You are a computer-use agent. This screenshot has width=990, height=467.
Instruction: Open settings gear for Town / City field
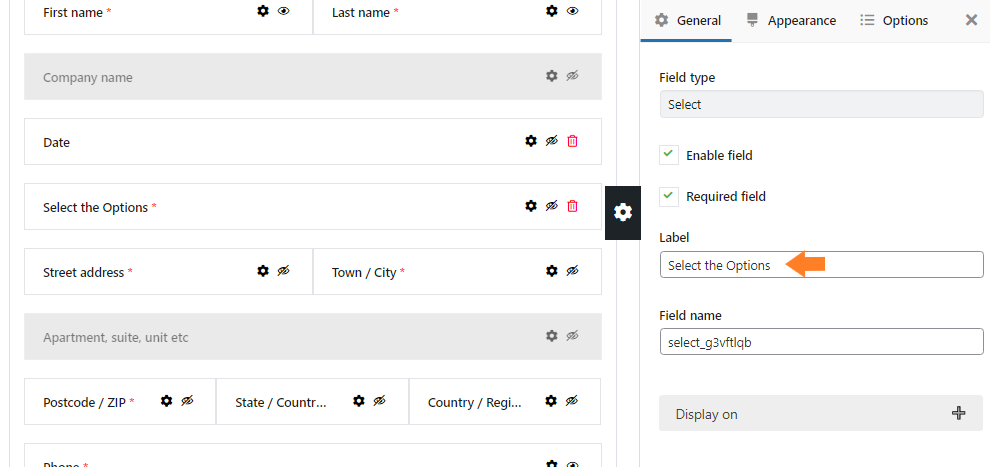pos(552,271)
